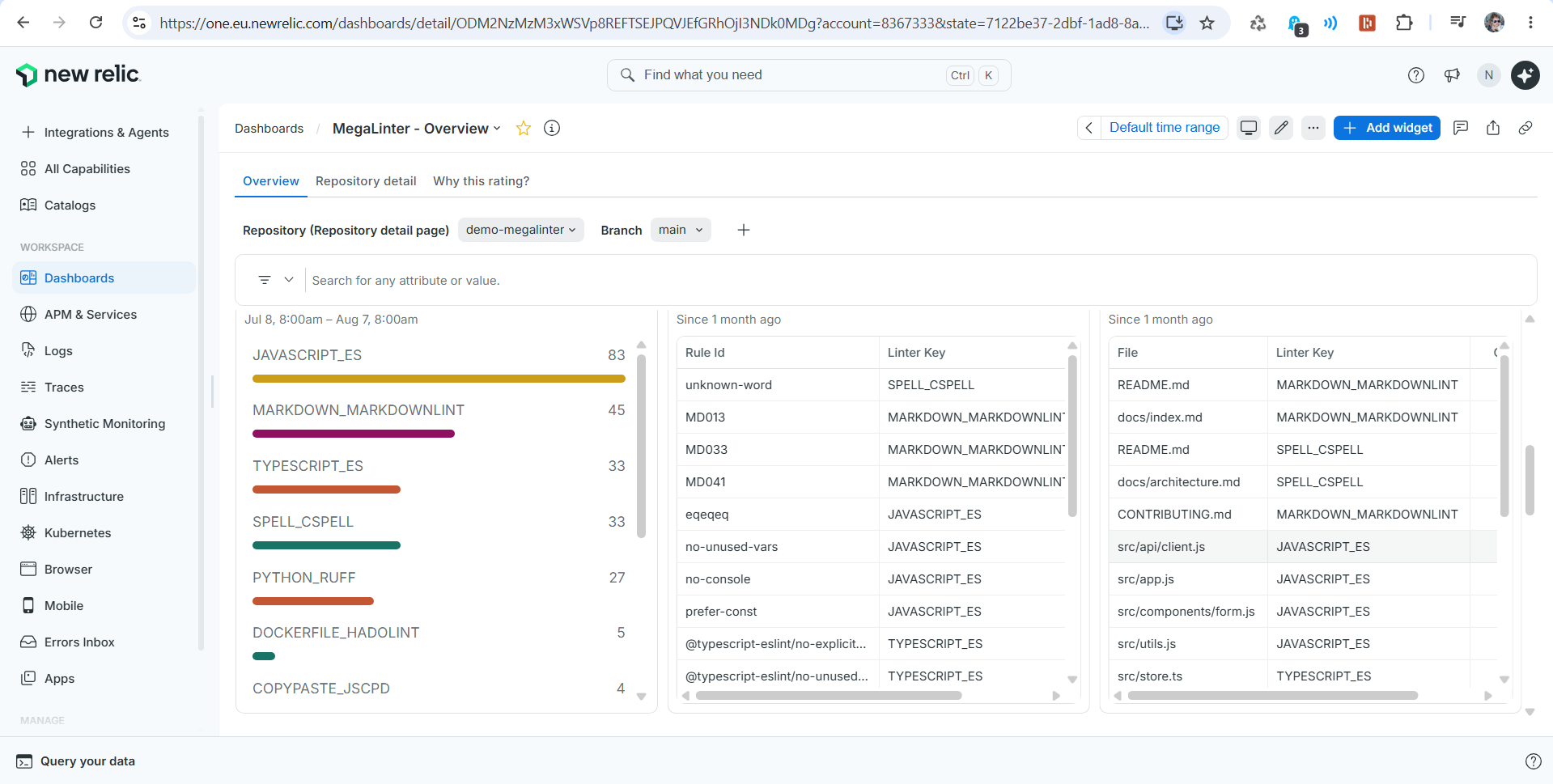The height and width of the screenshot is (784, 1553).
Task: Bookmark this page in the browser
Action: (1207, 23)
